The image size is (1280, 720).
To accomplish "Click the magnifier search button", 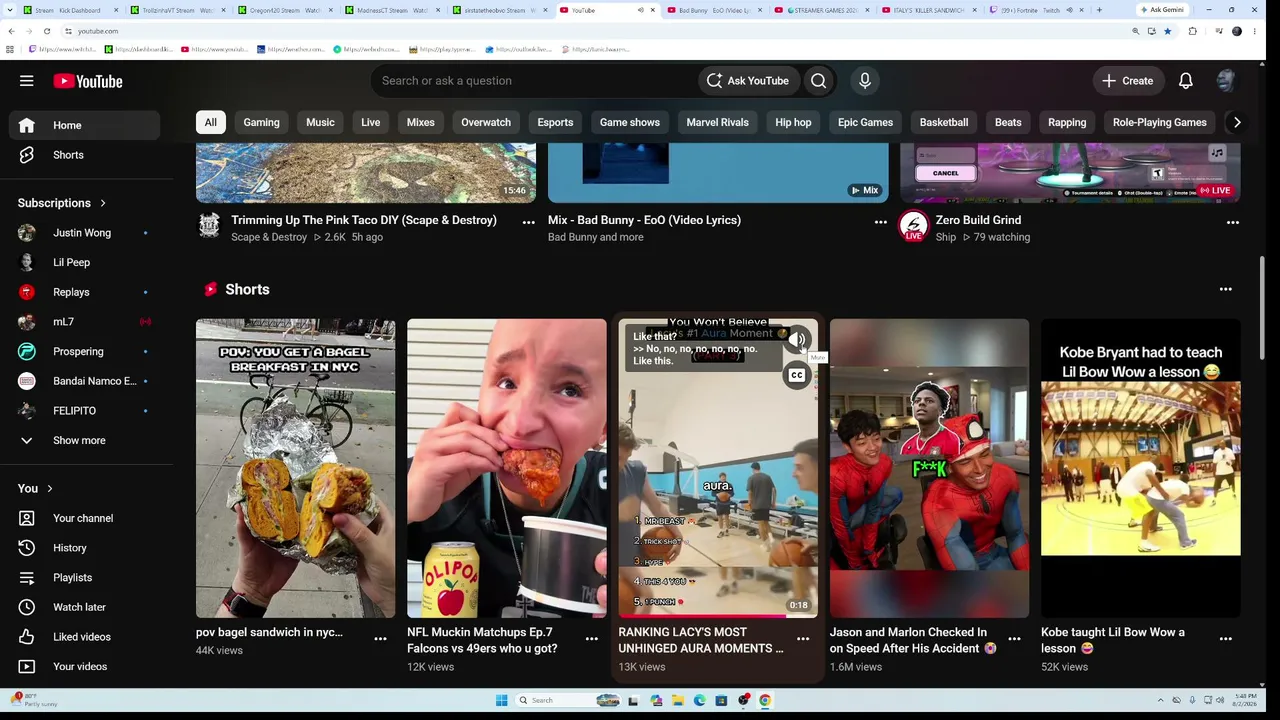I will click(819, 81).
